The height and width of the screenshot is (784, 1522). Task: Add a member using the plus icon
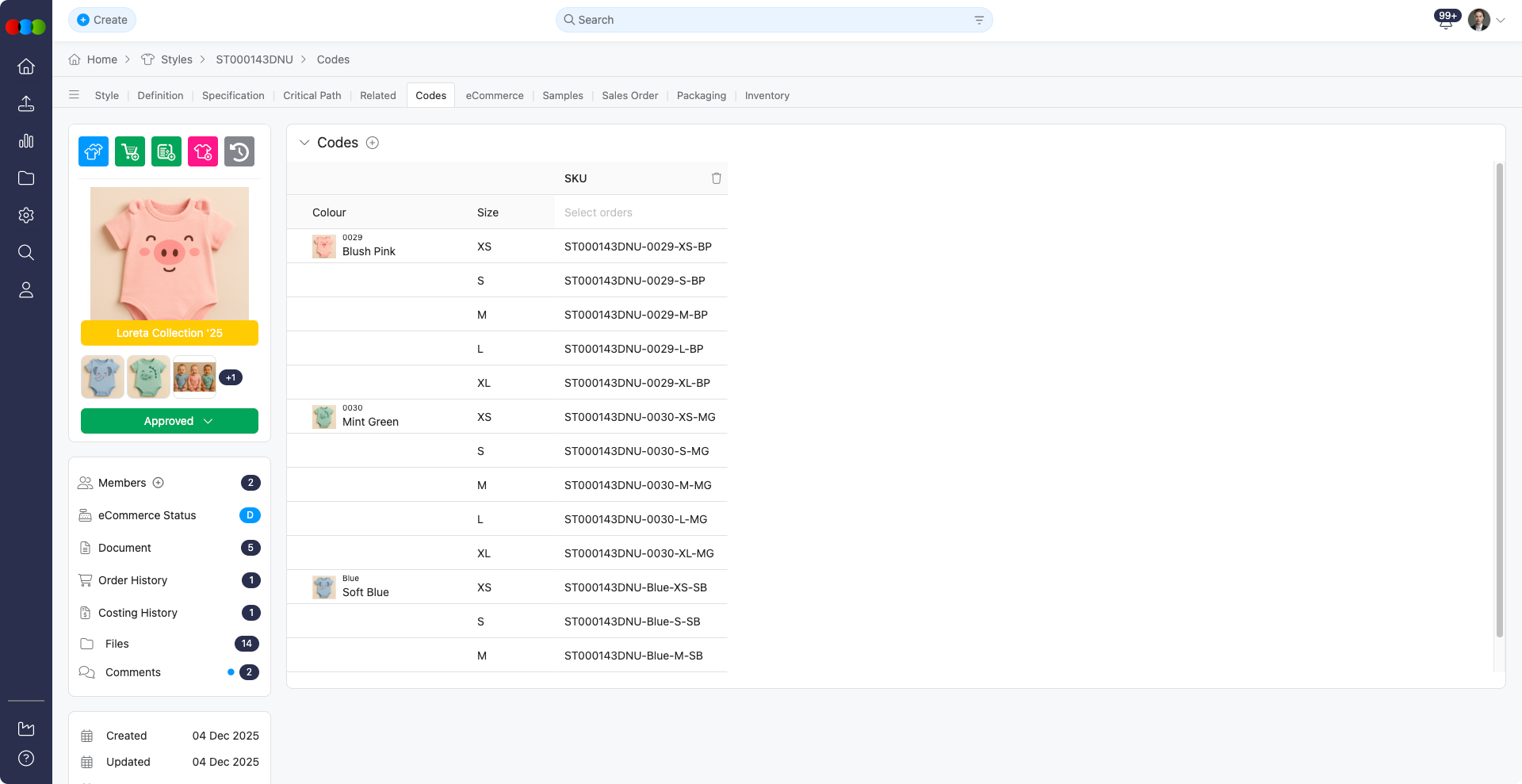pyautogui.click(x=159, y=483)
